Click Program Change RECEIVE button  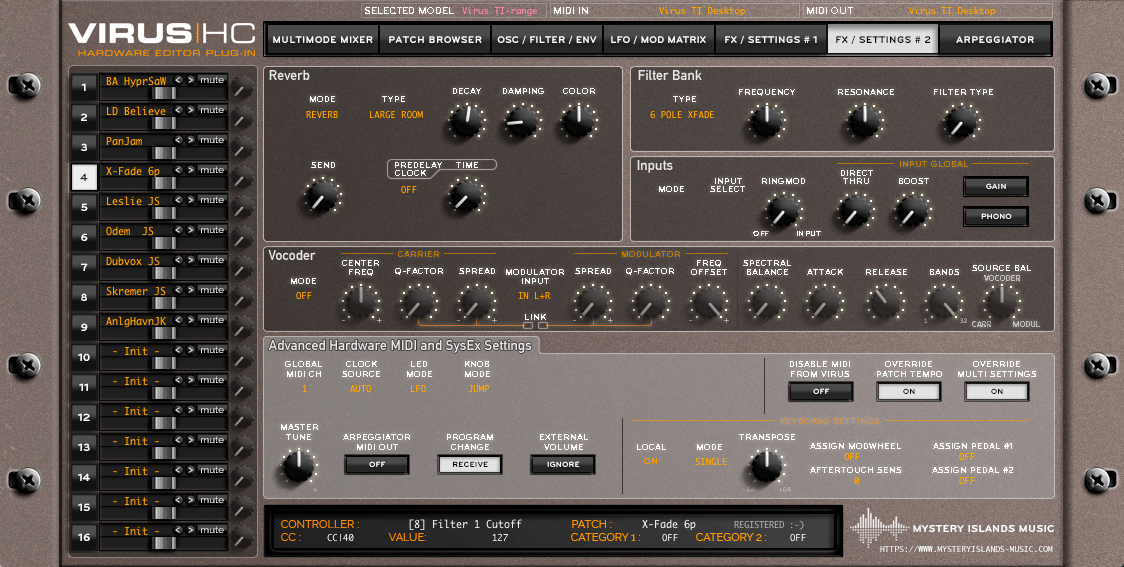coord(470,464)
